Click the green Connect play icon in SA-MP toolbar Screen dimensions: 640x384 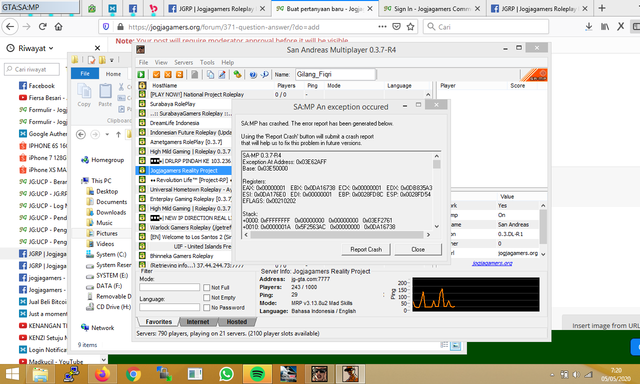point(141,74)
